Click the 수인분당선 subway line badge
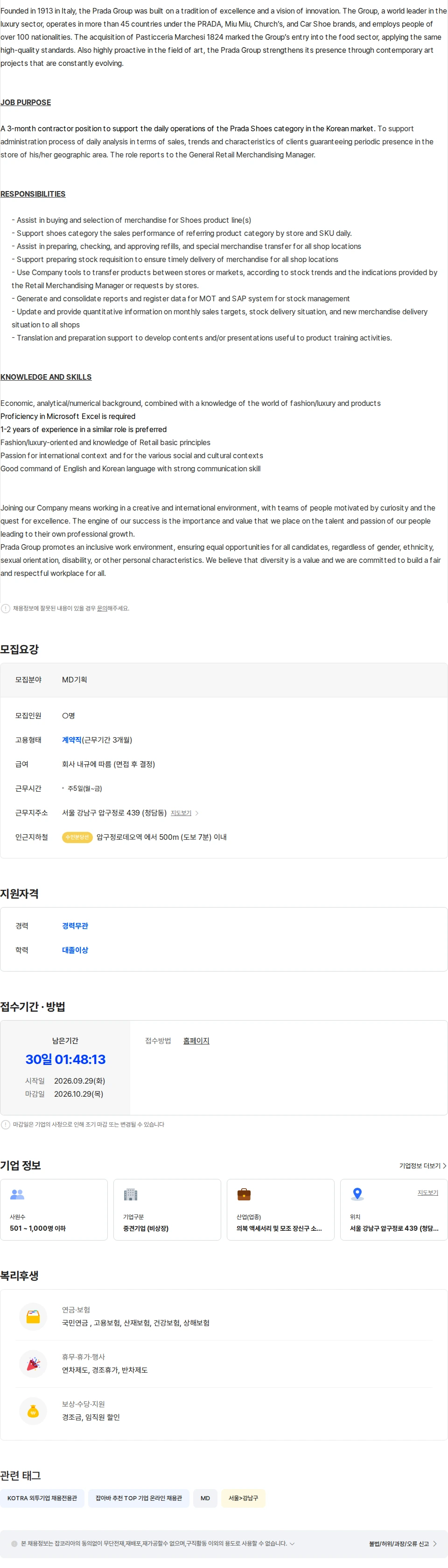448x1568 pixels. [77, 837]
